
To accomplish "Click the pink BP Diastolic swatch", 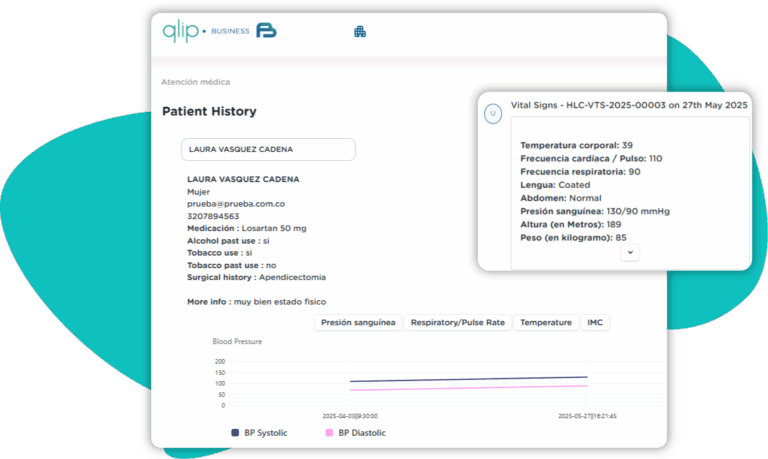I will [329, 433].
